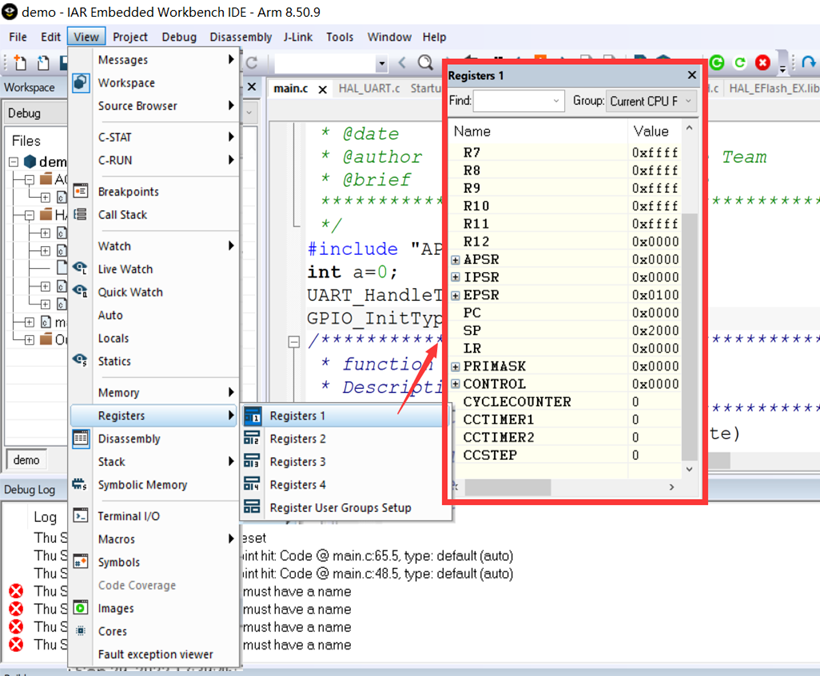Screen dimensions: 820x676
Task: Close the Registers 1 panel
Action: pyautogui.click(x=692, y=75)
